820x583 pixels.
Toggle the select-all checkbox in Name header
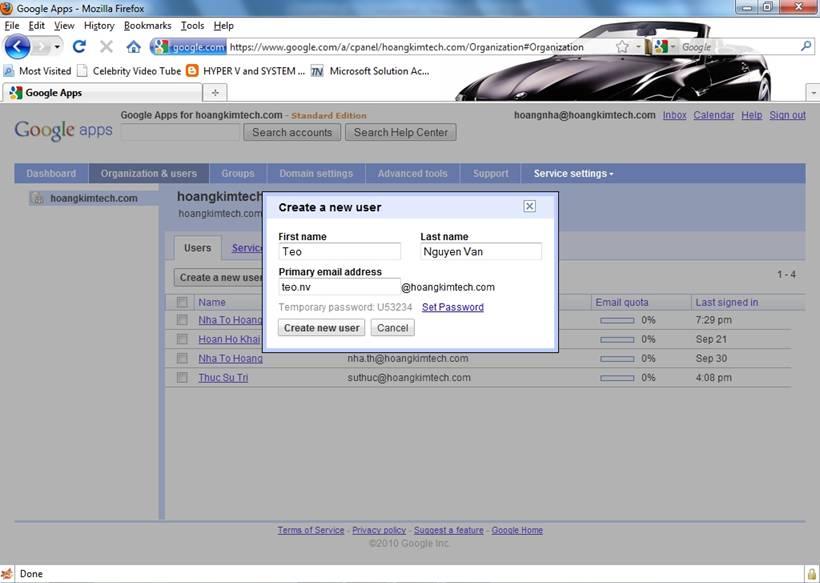(182, 302)
